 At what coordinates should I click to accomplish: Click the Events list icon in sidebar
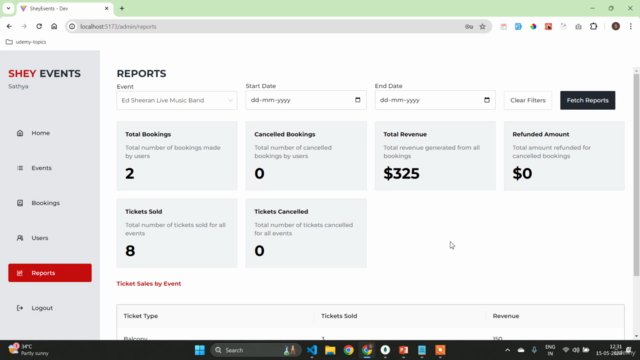pyautogui.click(x=20, y=168)
